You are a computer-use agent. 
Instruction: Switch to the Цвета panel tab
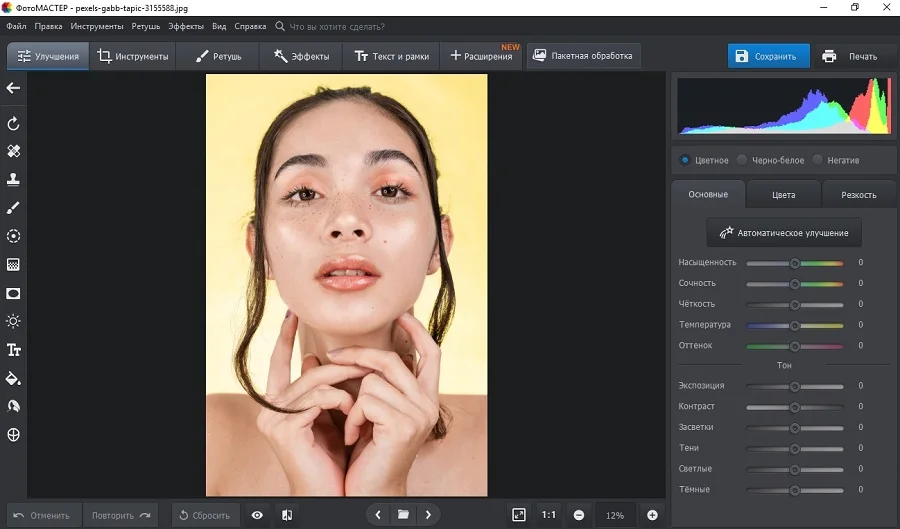[x=783, y=195]
